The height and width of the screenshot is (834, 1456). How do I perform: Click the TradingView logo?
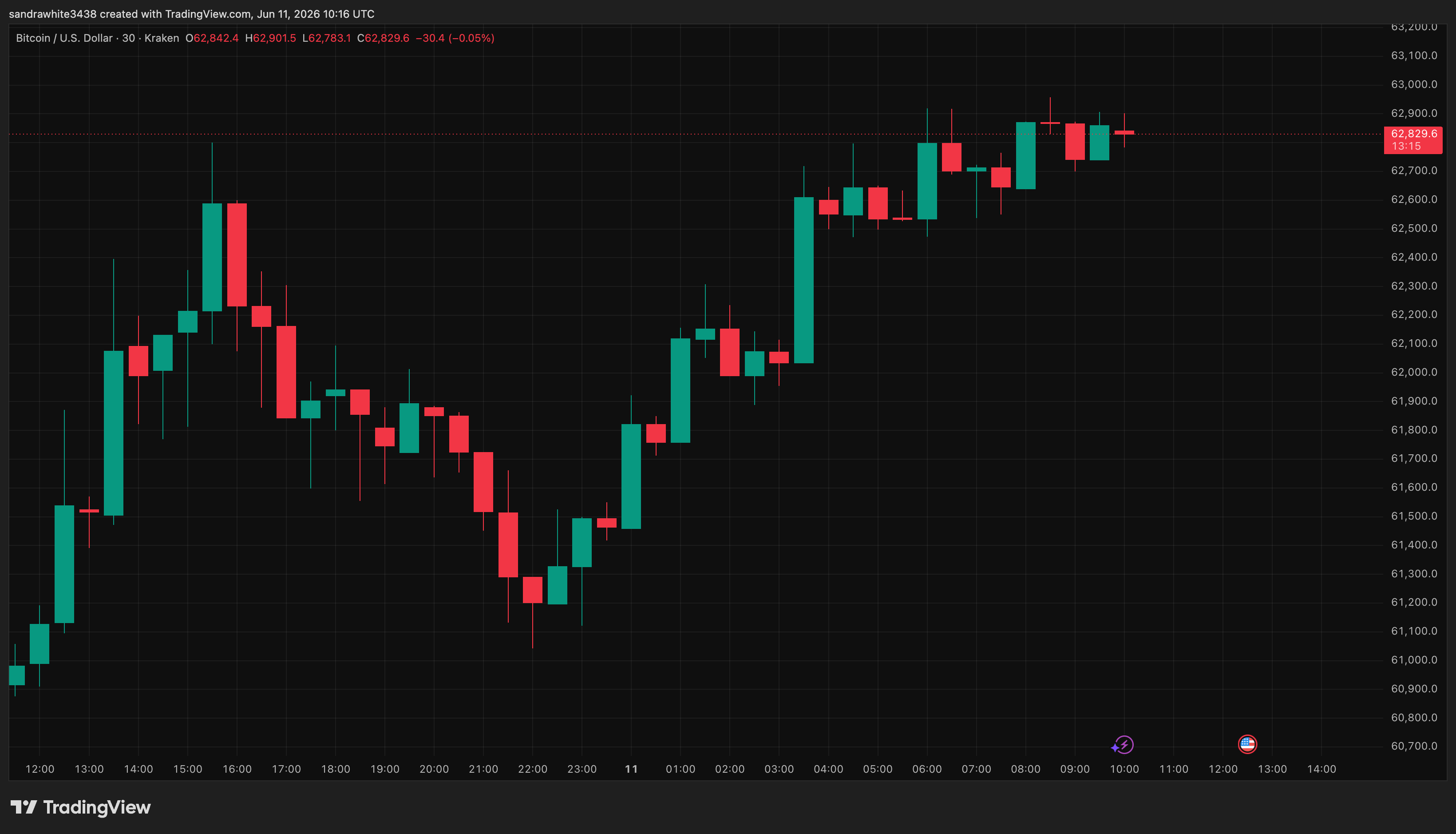pyautogui.click(x=81, y=807)
